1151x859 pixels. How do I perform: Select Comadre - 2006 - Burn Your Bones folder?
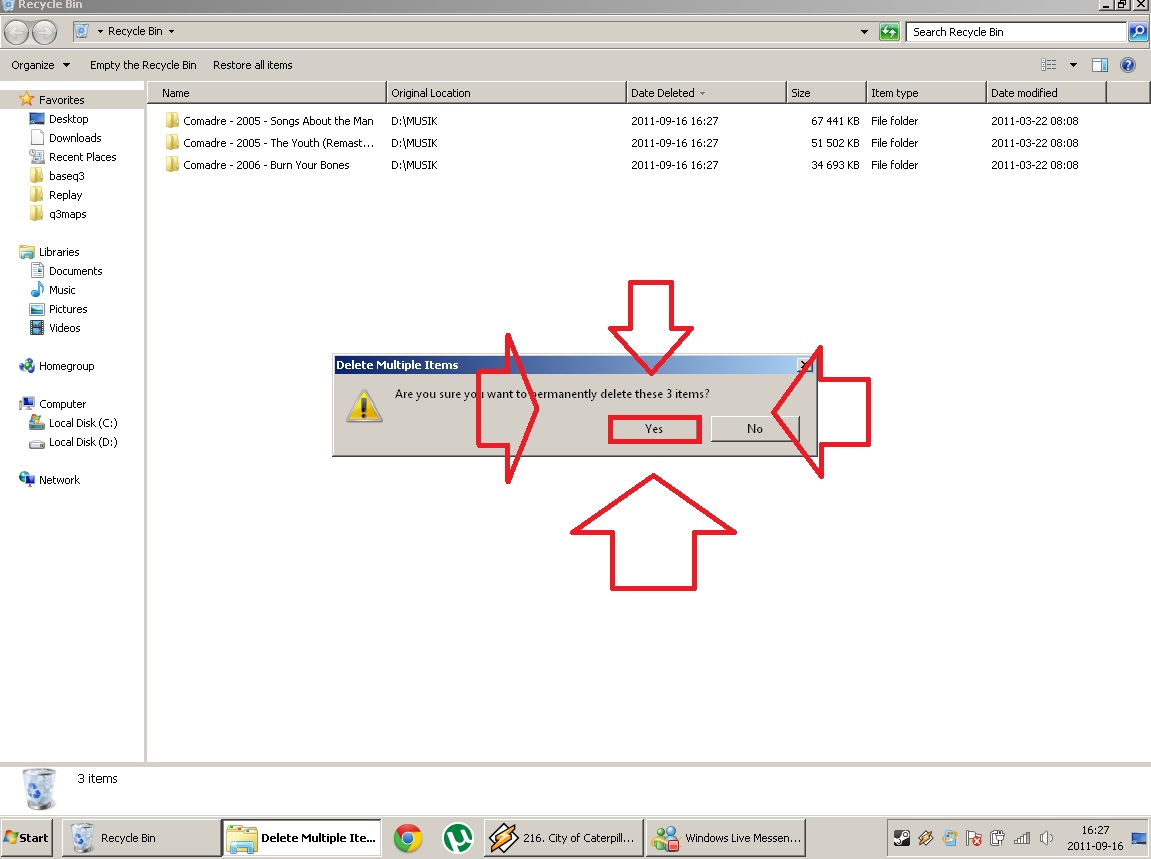(x=266, y=165)
